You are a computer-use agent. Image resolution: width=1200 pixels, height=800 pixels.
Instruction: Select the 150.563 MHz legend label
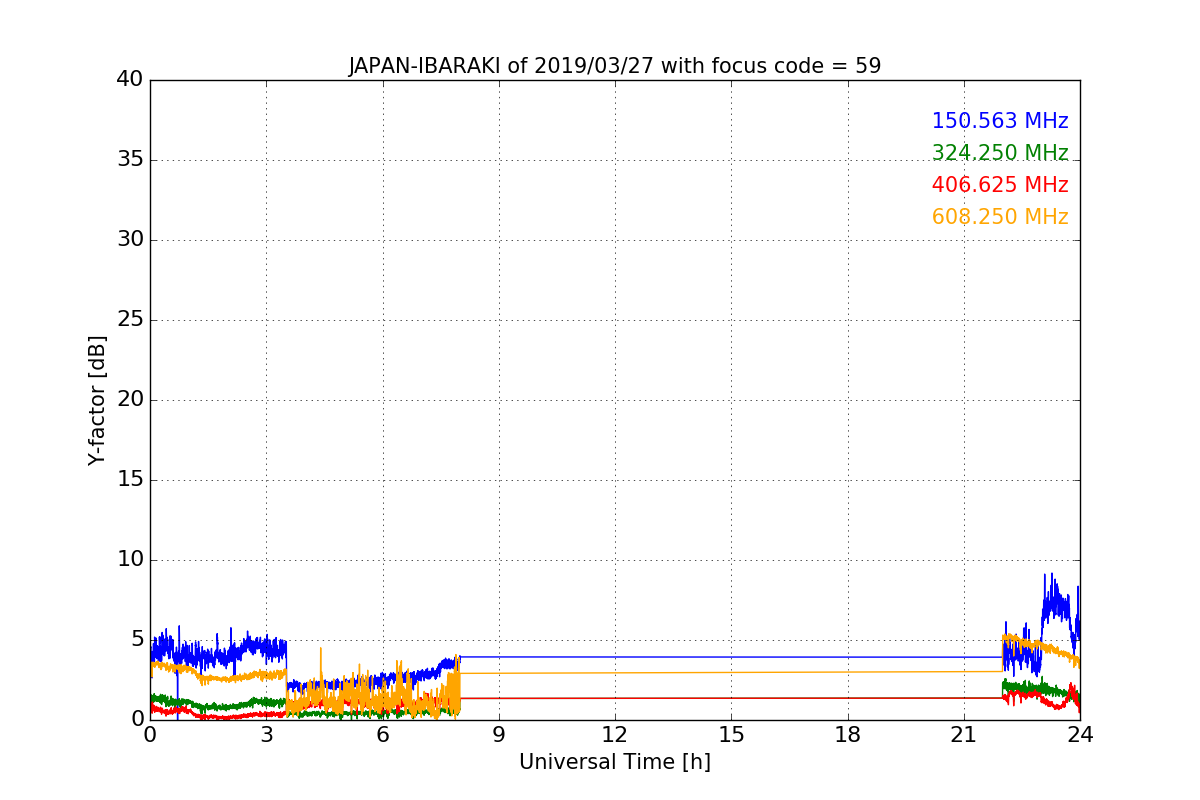coord(1000,121)
